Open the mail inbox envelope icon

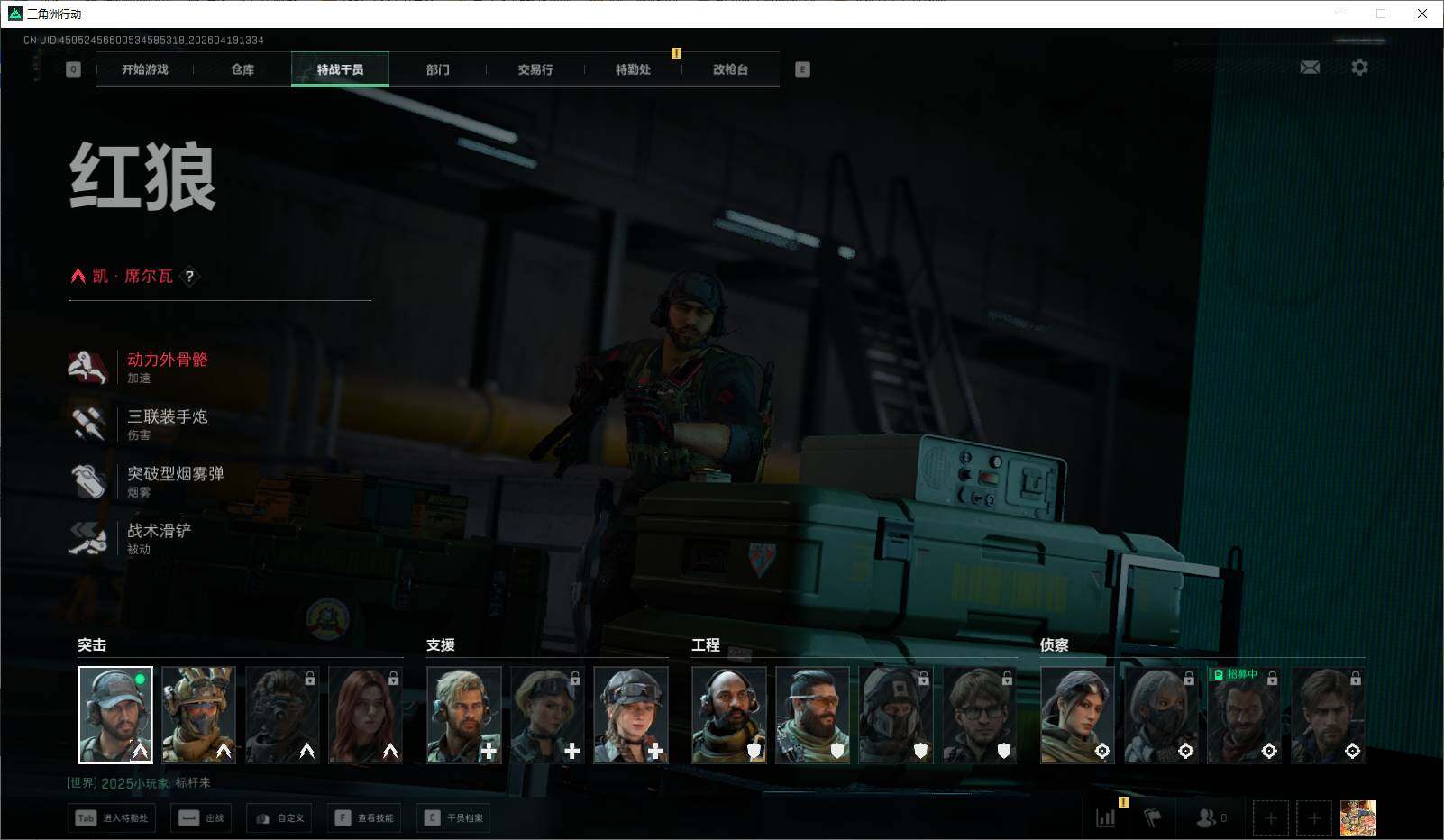[1310, 68]
